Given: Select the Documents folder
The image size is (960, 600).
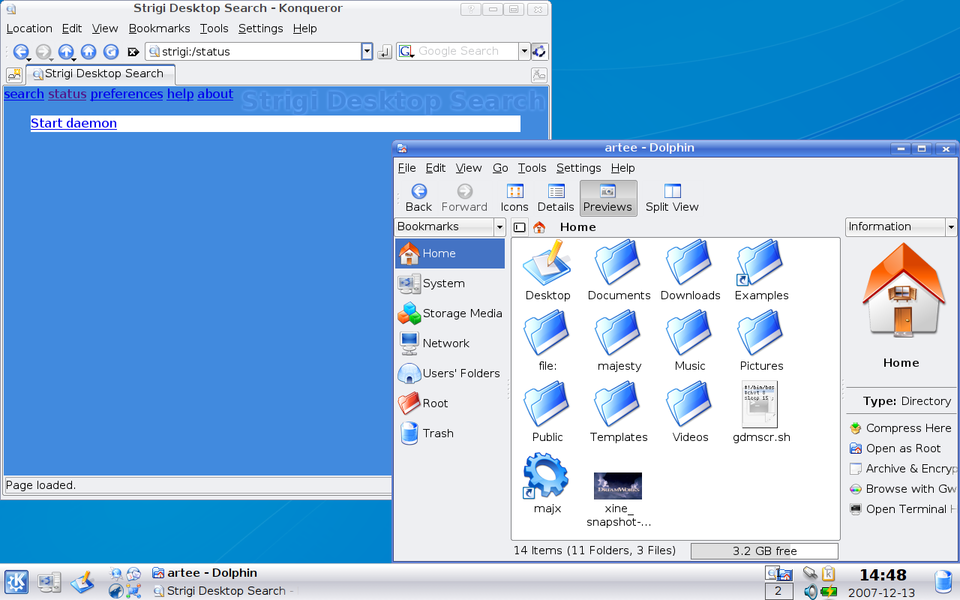Looking at the screenshot, I should pos(618,271).
